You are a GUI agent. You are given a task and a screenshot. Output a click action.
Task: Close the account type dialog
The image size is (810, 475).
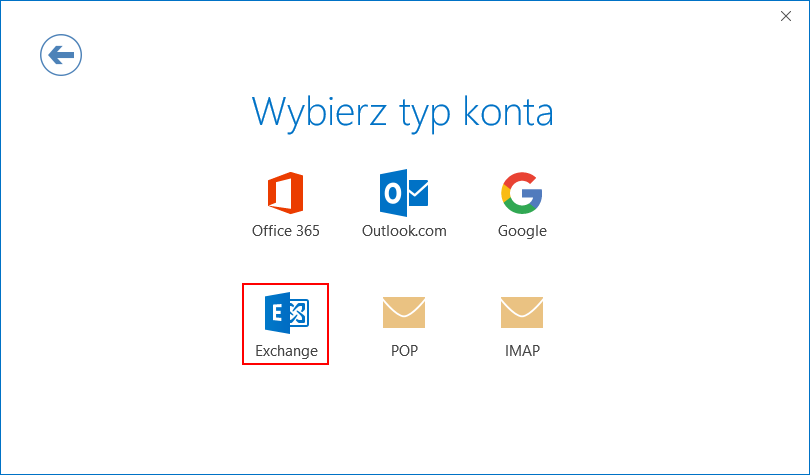coord(786,17)
